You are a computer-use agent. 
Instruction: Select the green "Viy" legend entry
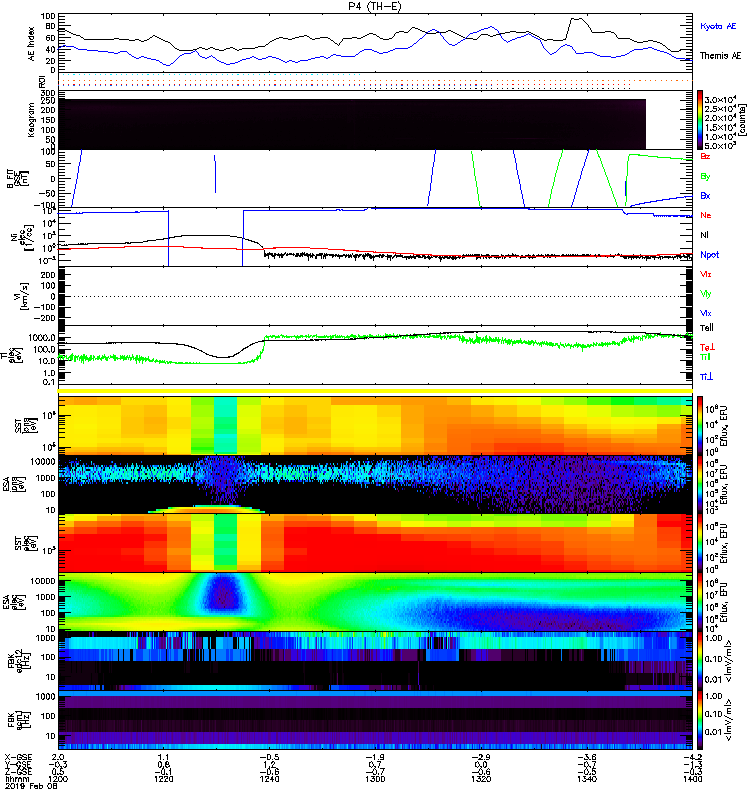tap(705, 294)
